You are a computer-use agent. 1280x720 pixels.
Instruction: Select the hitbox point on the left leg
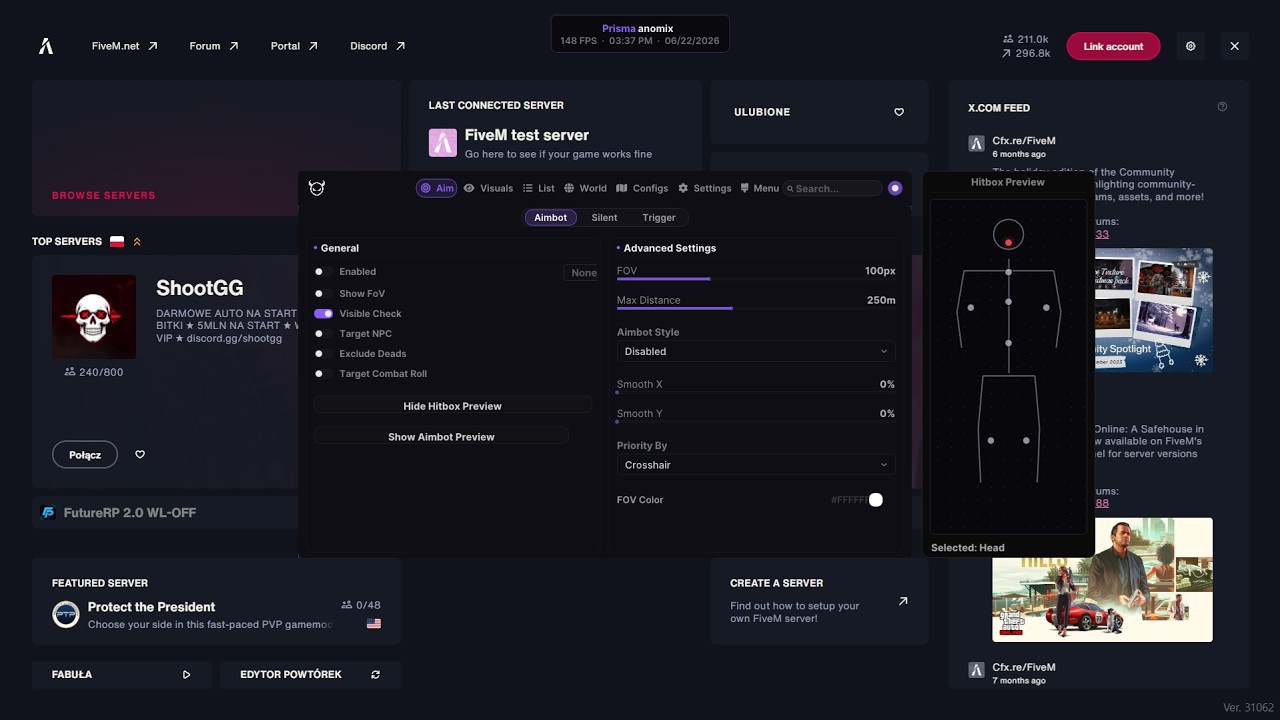click(x=991, y=441)
